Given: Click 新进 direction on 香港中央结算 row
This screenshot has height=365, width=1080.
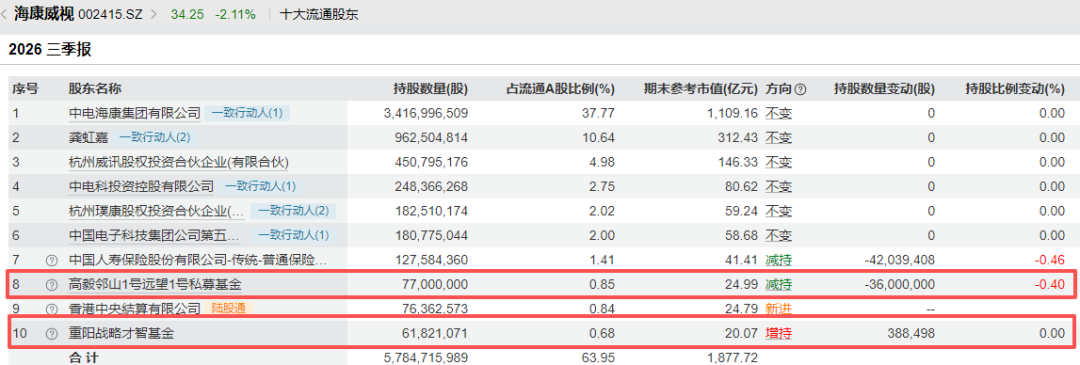Looking at the screenshot, I should 779,309.
